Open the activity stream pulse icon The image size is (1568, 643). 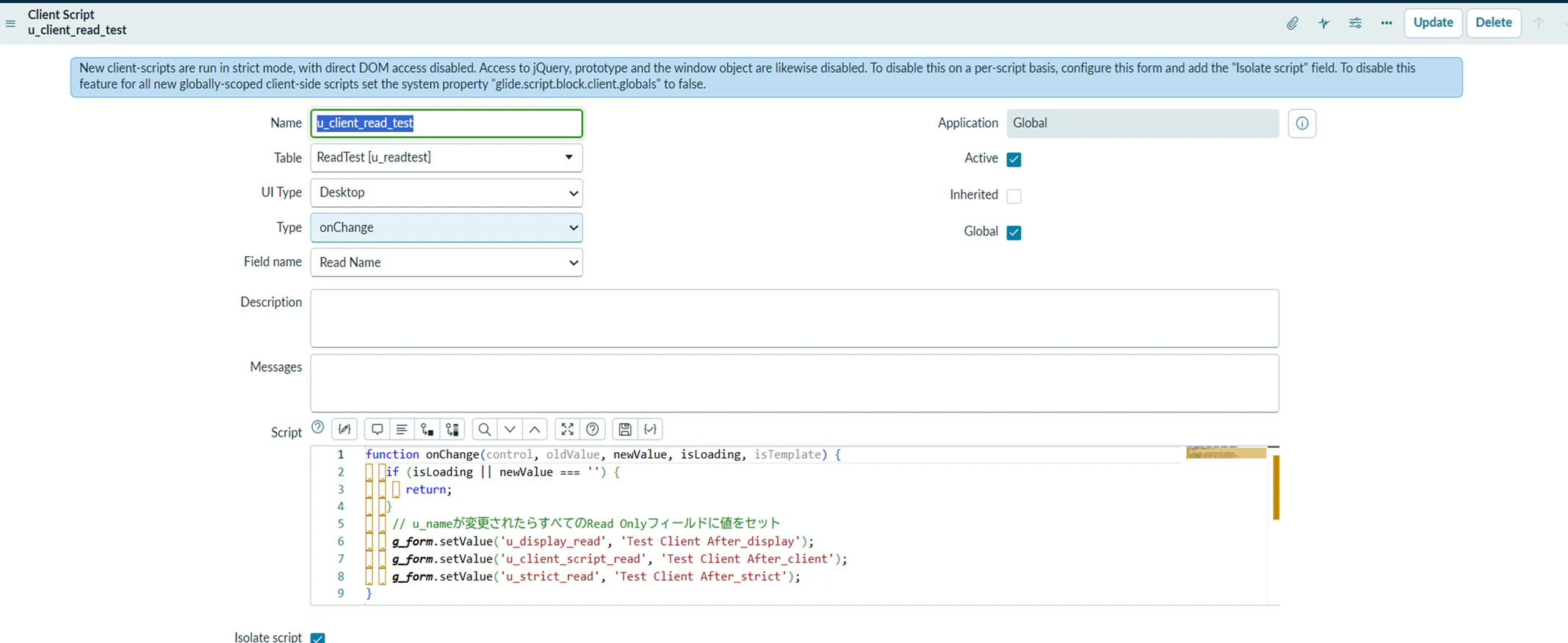point(1323,23)
